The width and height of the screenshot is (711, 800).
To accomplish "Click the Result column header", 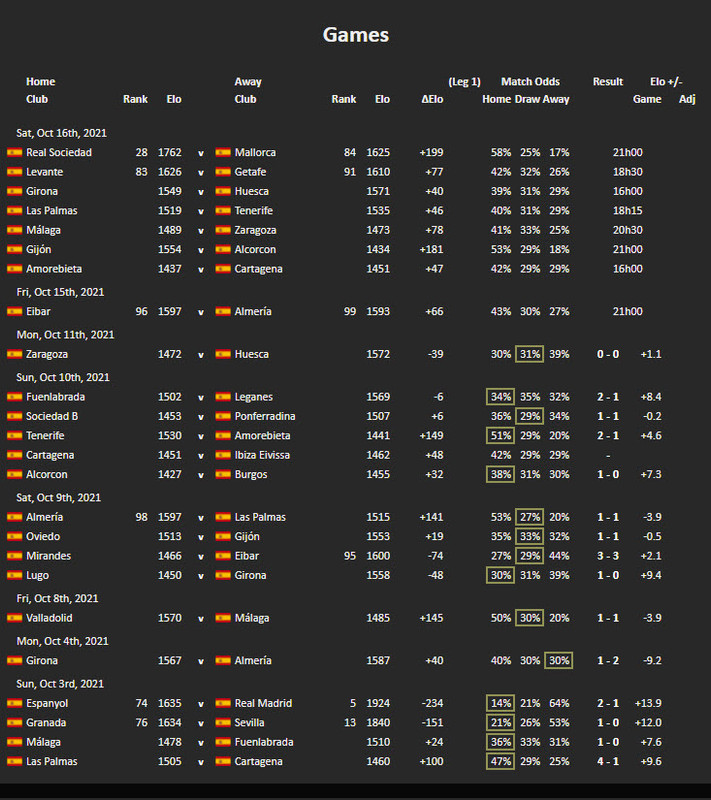I will [608, 82].
